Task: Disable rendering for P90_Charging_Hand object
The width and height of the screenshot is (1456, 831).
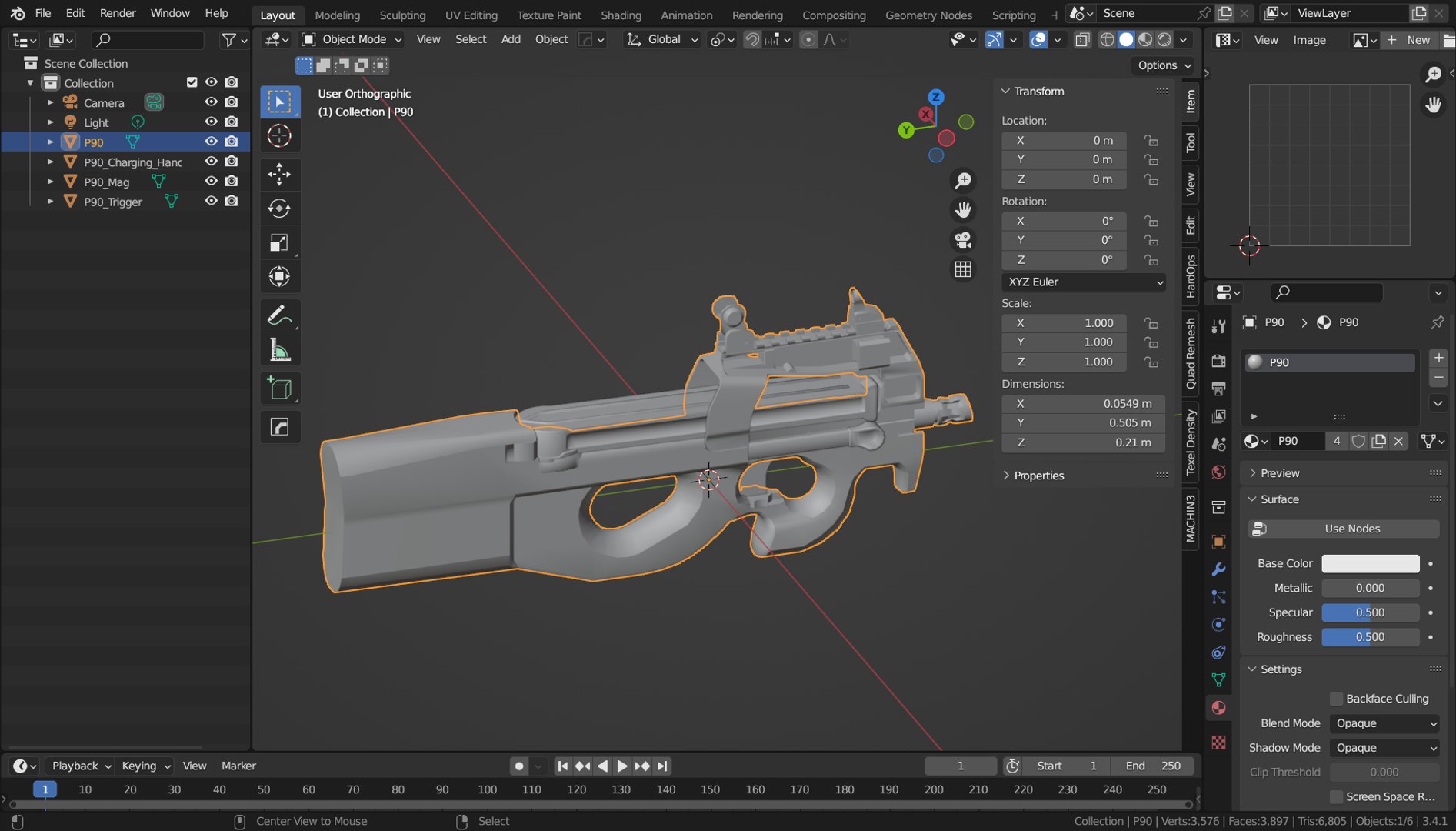Action: click(232, 161)
